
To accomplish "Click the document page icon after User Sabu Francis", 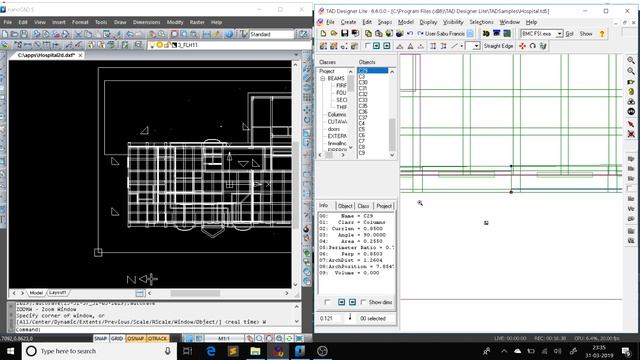I will 470,33.
